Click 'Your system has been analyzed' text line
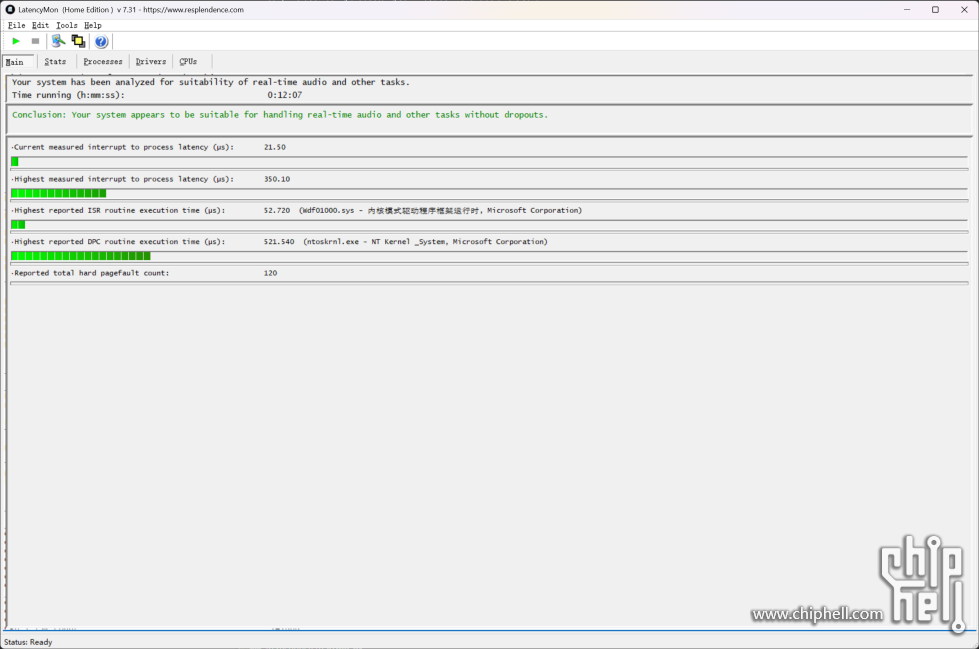This screenshot has height=649, width=979. click(x=211, y=82)
